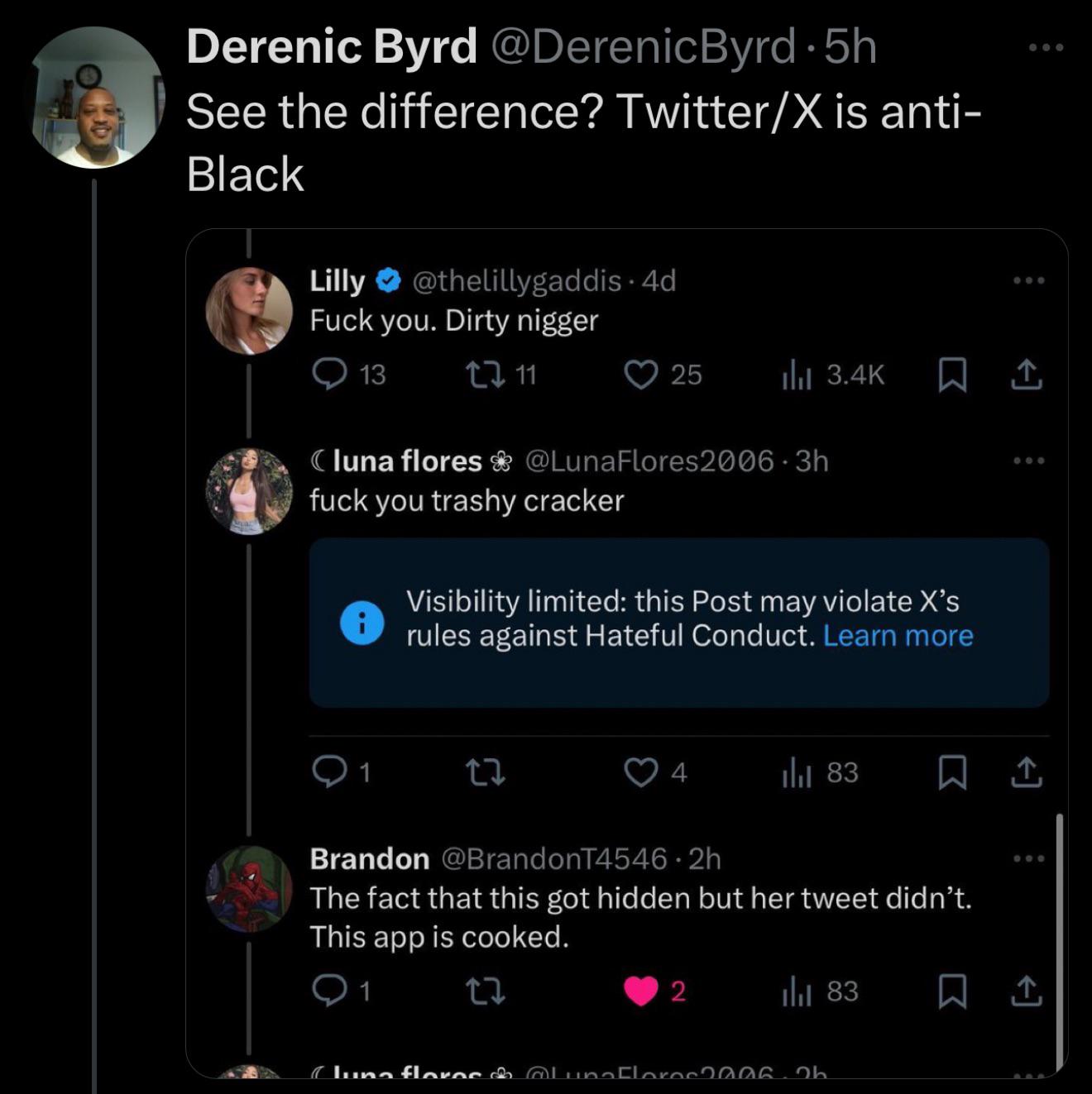
Task: Open @DerenicByrd profile handle
Action: click(x=644, y=46)
